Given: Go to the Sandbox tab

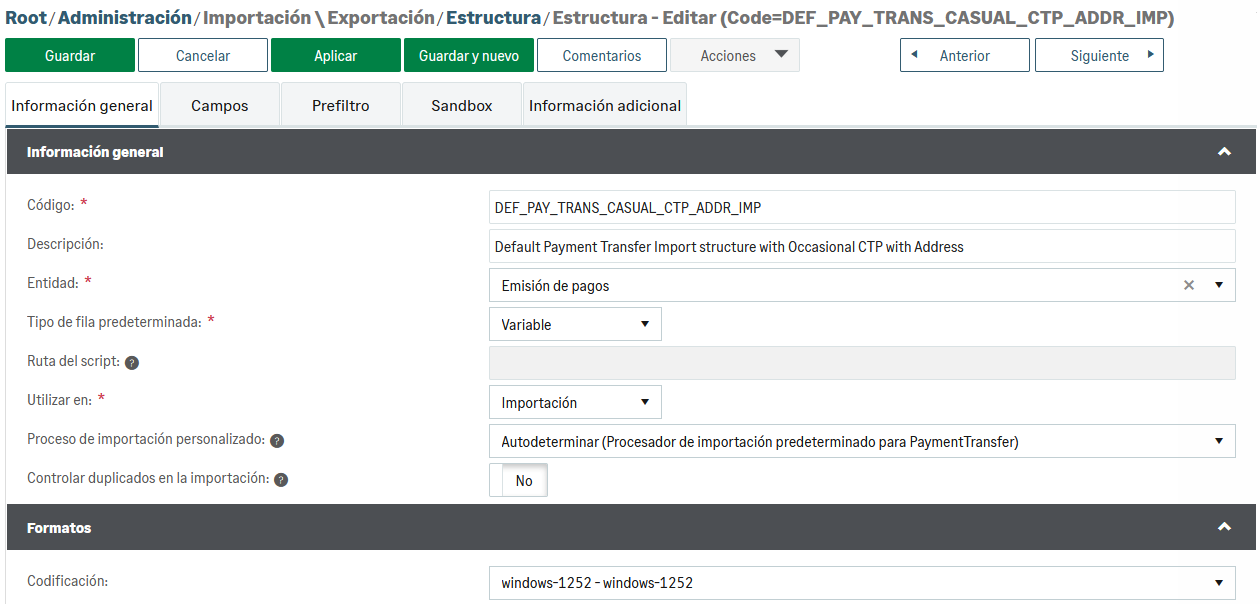Looking at the screenshot, I should pos(462,106).
